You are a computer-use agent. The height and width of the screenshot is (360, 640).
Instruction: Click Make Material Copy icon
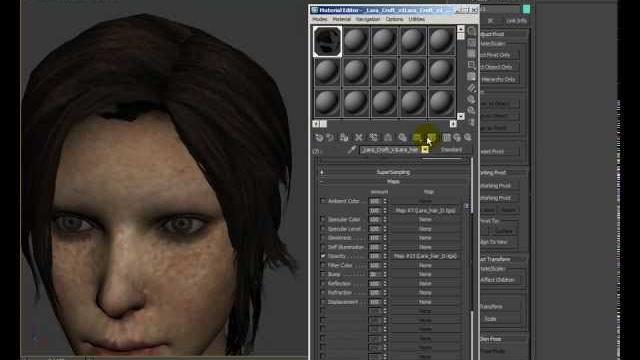click(x=373, y=138)
